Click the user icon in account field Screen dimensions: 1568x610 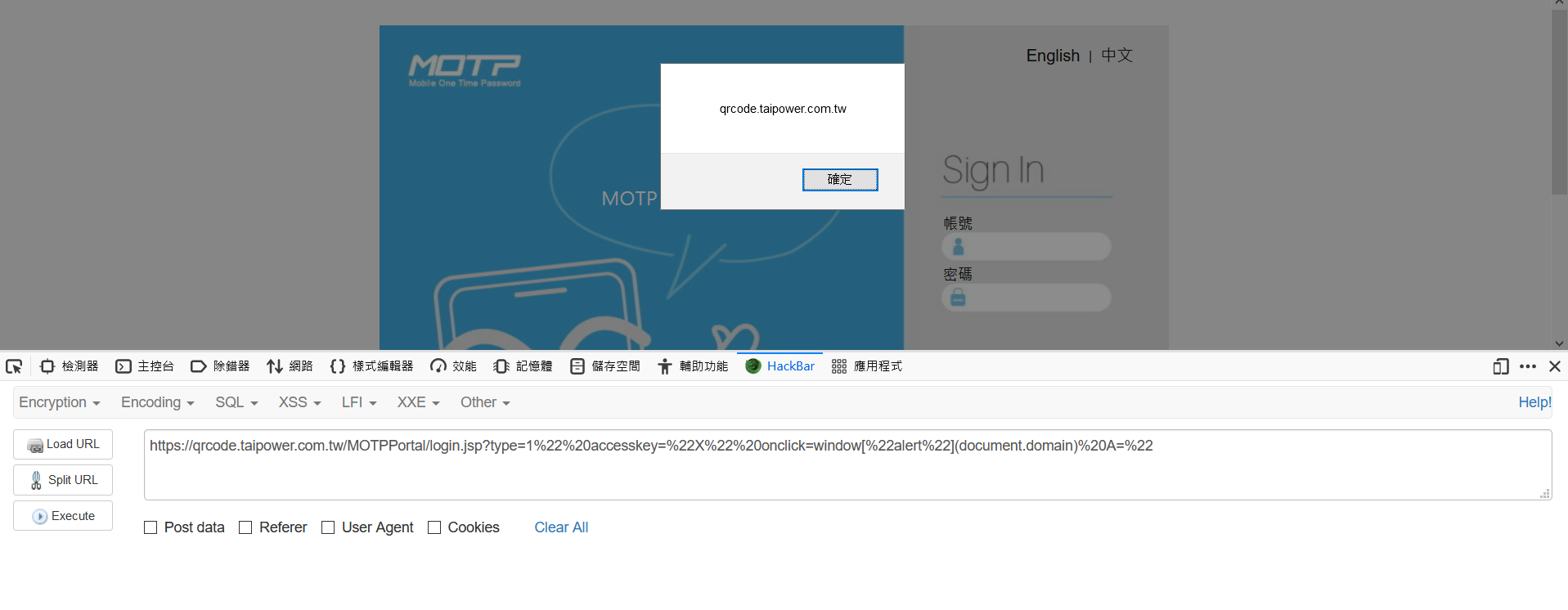[x=958, y=246]
